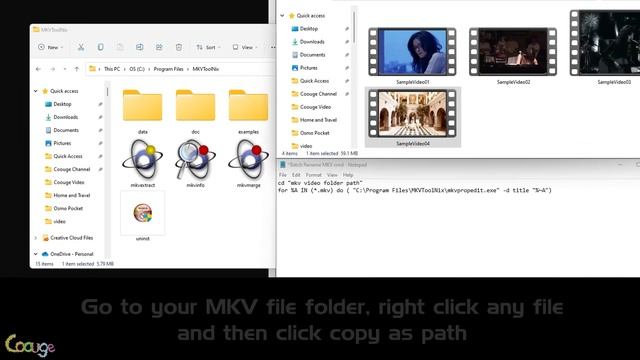This screenshot has width=640, height=360.
Task: Open the Sort dropdown in MKVToolNix toolbar
Action: (x=209, y=47)
